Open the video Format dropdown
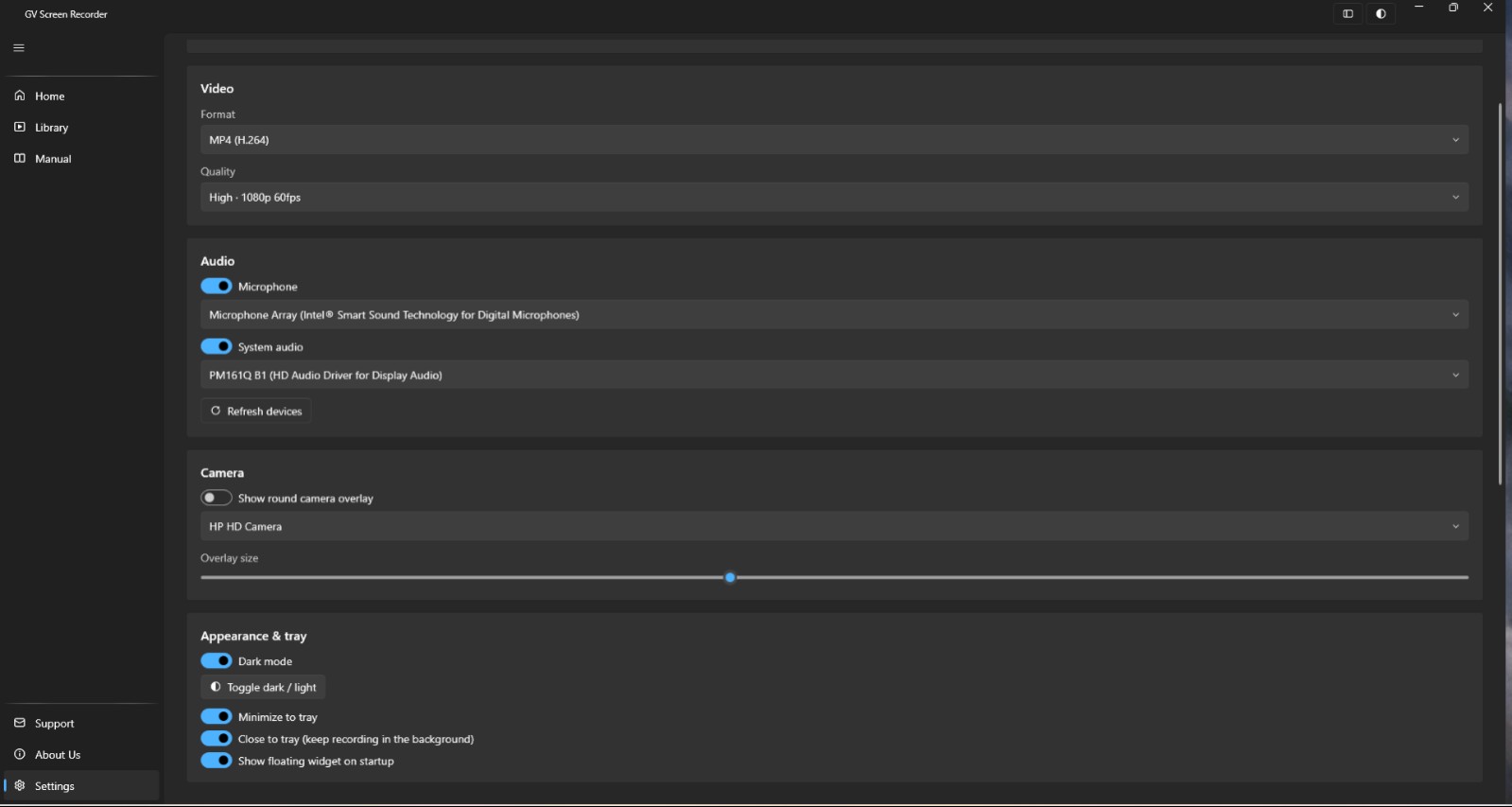 click(x=834, y=140)
